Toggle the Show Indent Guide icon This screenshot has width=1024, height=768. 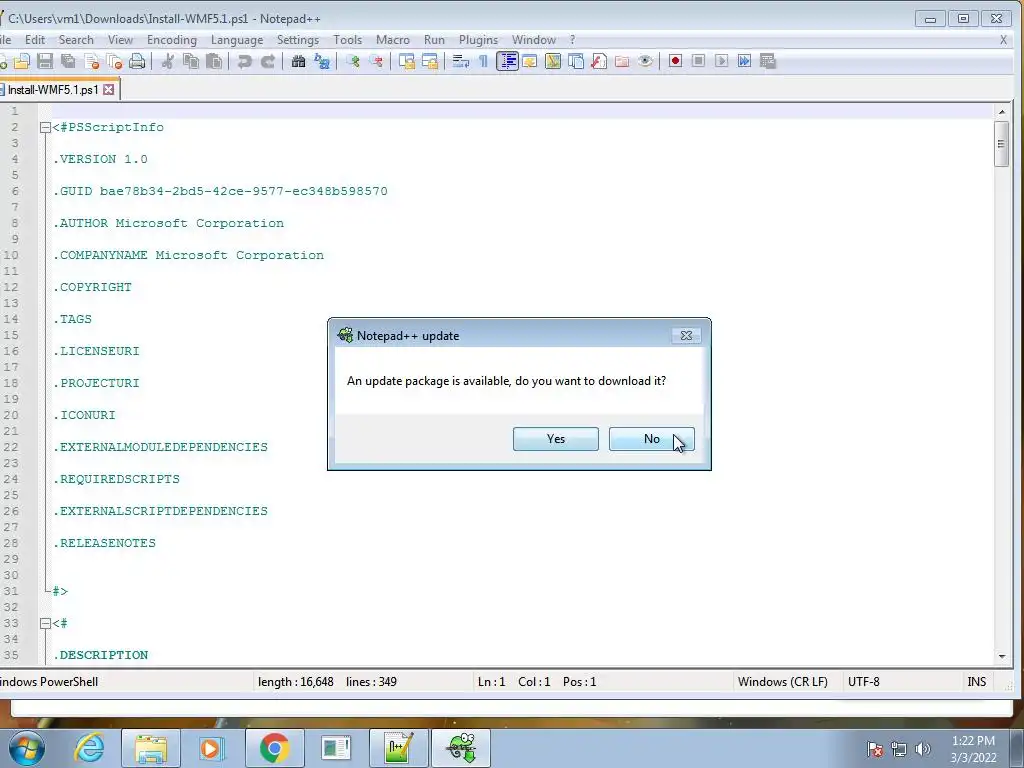507,61
